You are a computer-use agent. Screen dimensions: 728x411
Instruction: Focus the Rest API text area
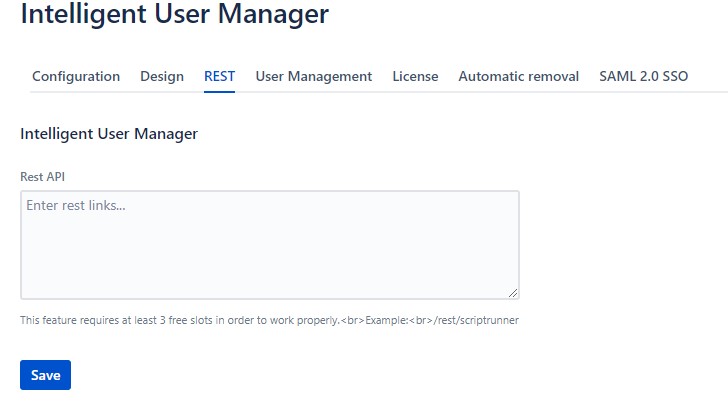pos(269,245)
